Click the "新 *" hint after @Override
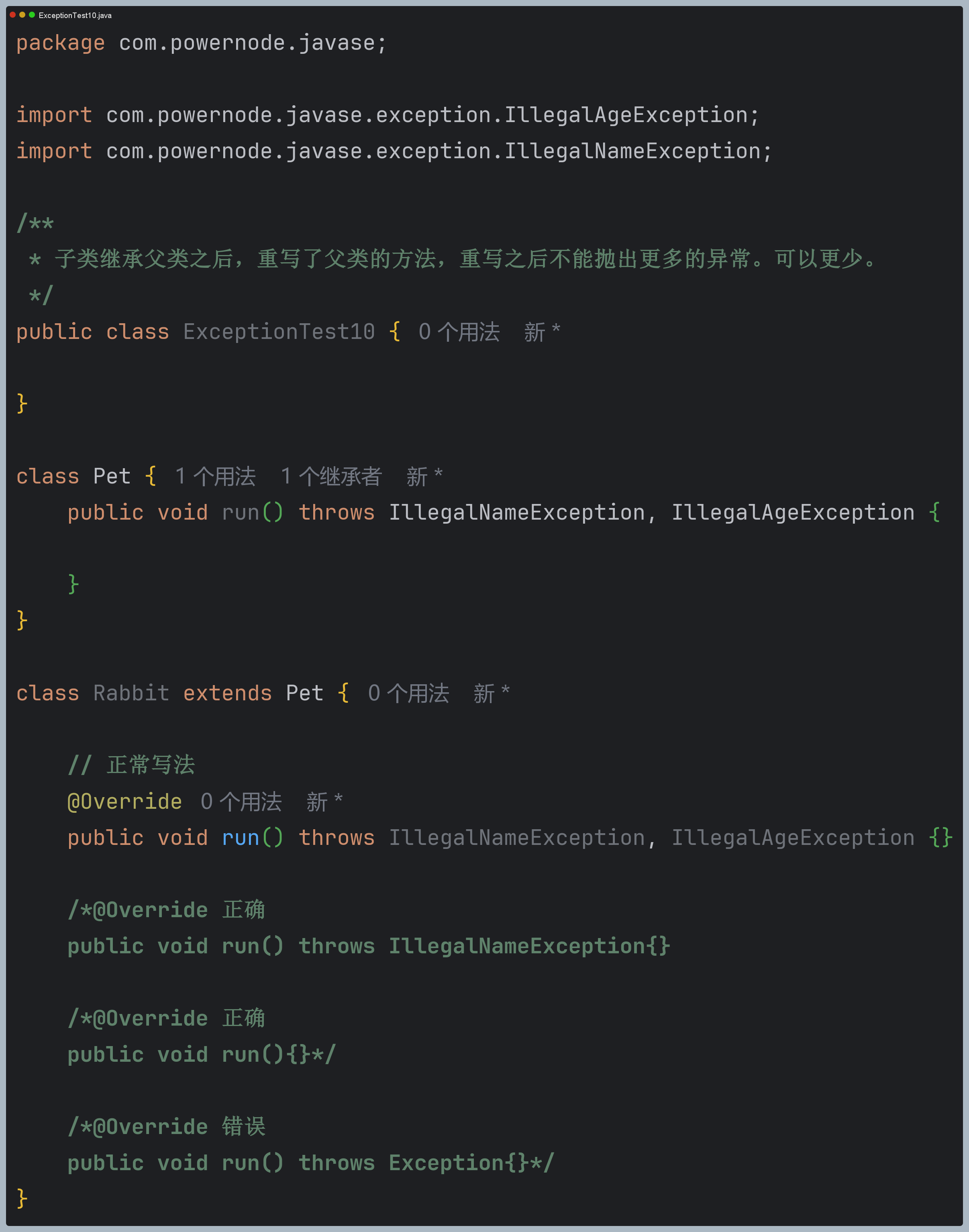This screenshot has width=969, height=1232. tap(324, 802)
